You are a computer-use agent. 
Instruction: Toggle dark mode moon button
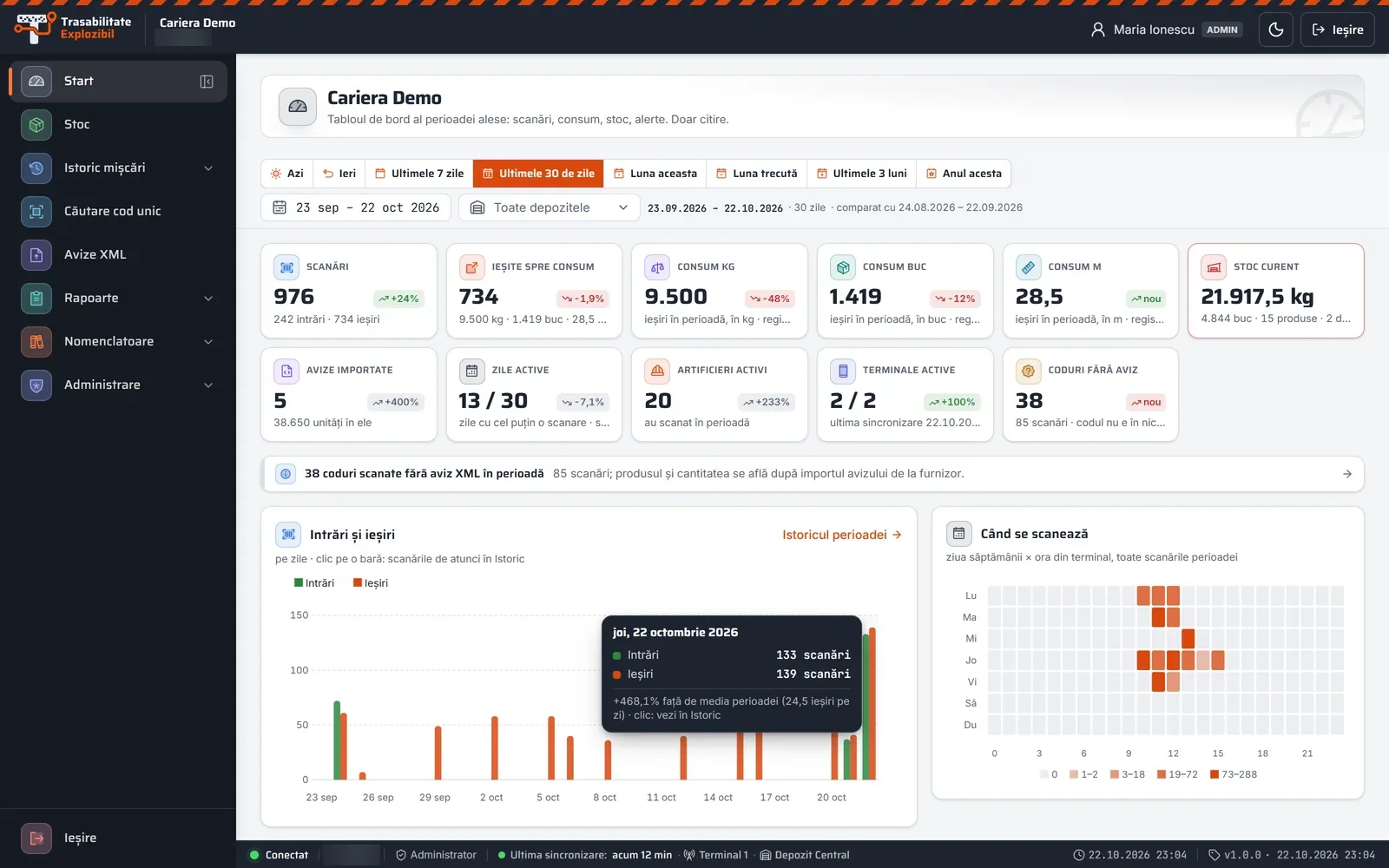pos(1276,30)
